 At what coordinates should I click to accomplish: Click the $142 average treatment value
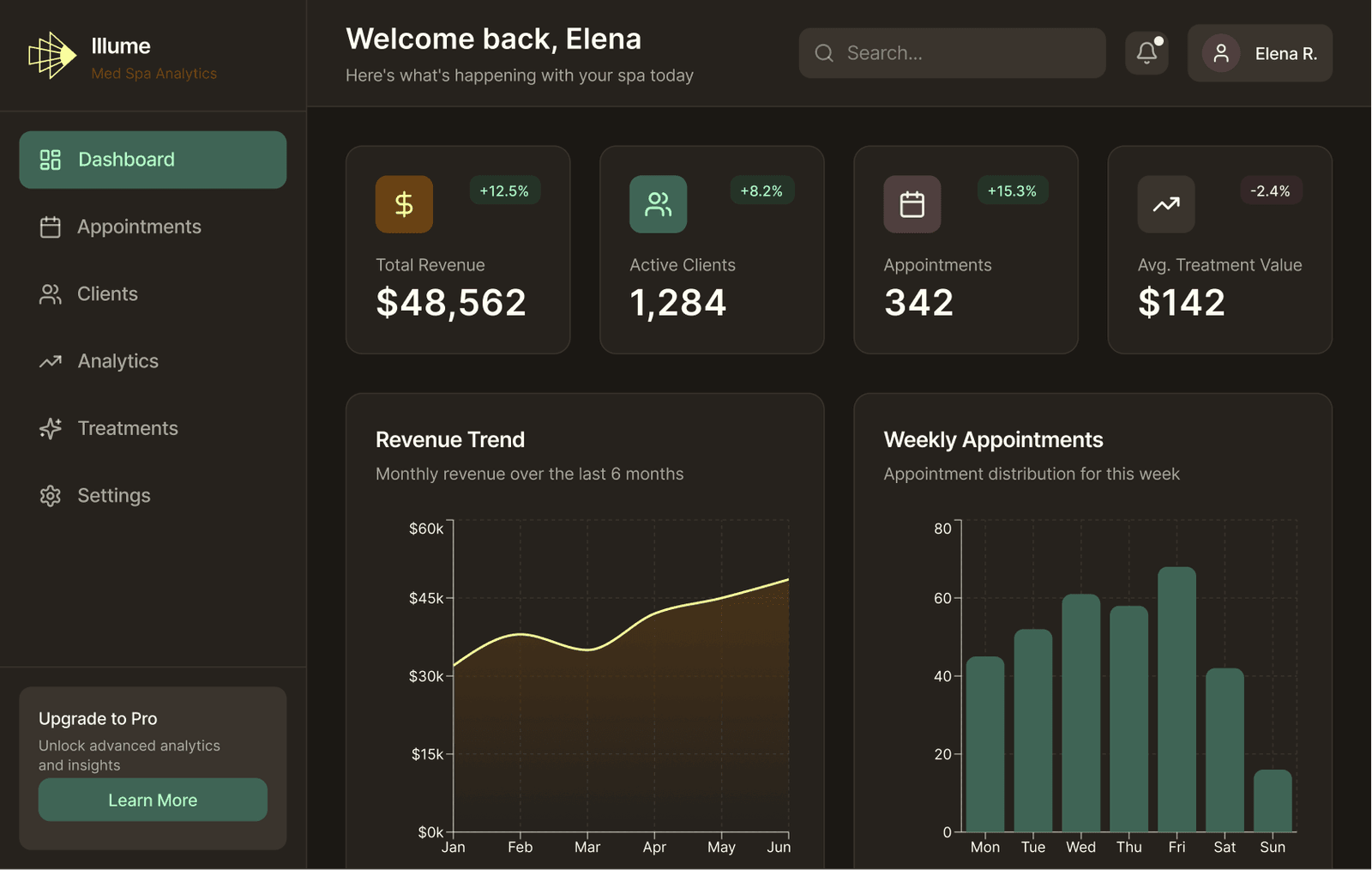1182,303
